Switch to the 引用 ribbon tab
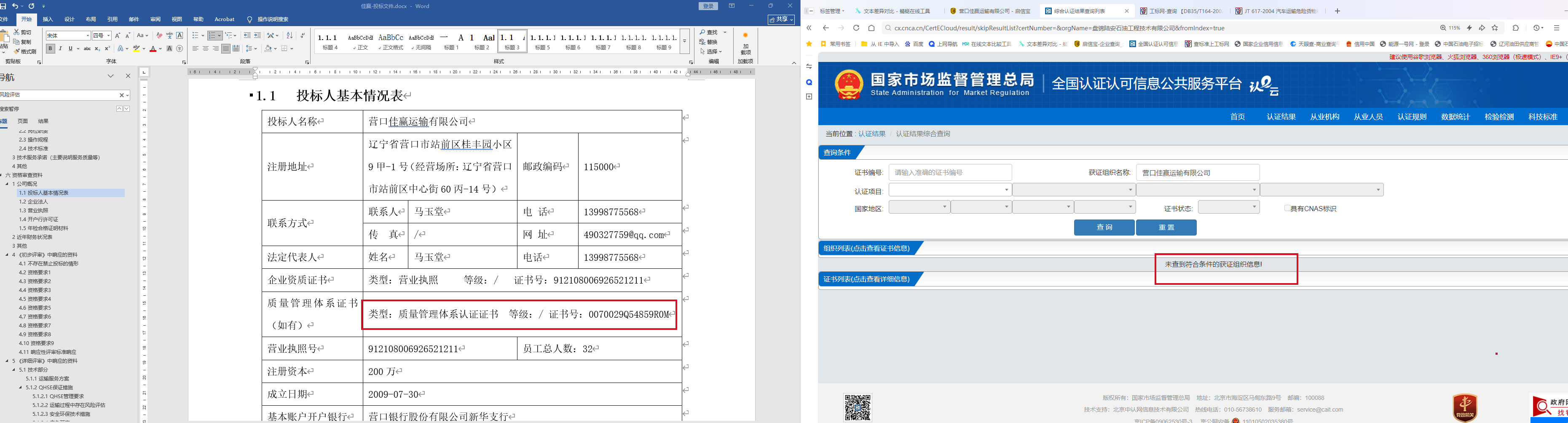Image resolution: width=1568 pixels, height=423 pixels. point(112,19)
